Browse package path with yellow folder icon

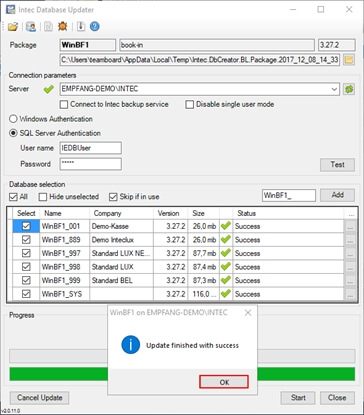pyautogui.click(x=349, y=60)
